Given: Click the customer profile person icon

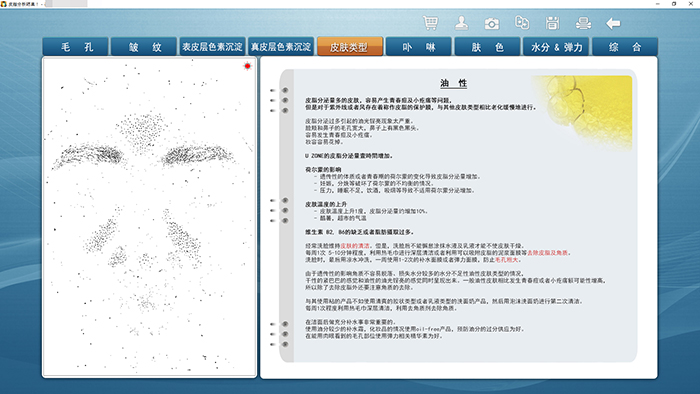Looking at the screenshot, I should click(x=461, y=23).
